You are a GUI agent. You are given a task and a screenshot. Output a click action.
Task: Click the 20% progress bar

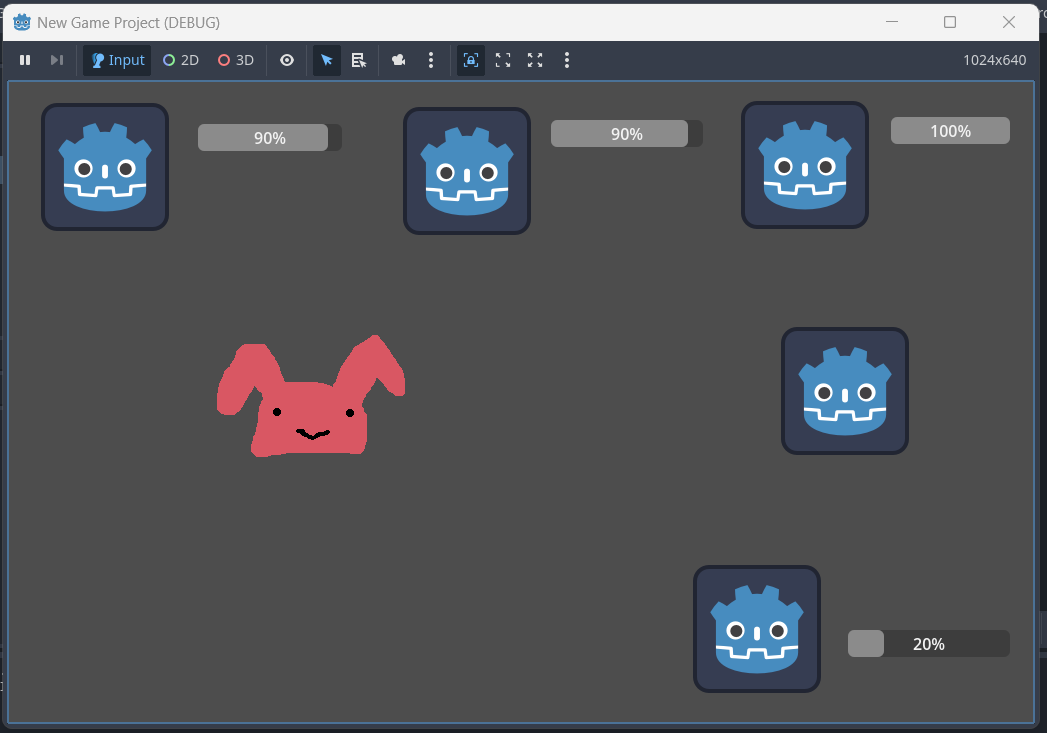(929, 644)
